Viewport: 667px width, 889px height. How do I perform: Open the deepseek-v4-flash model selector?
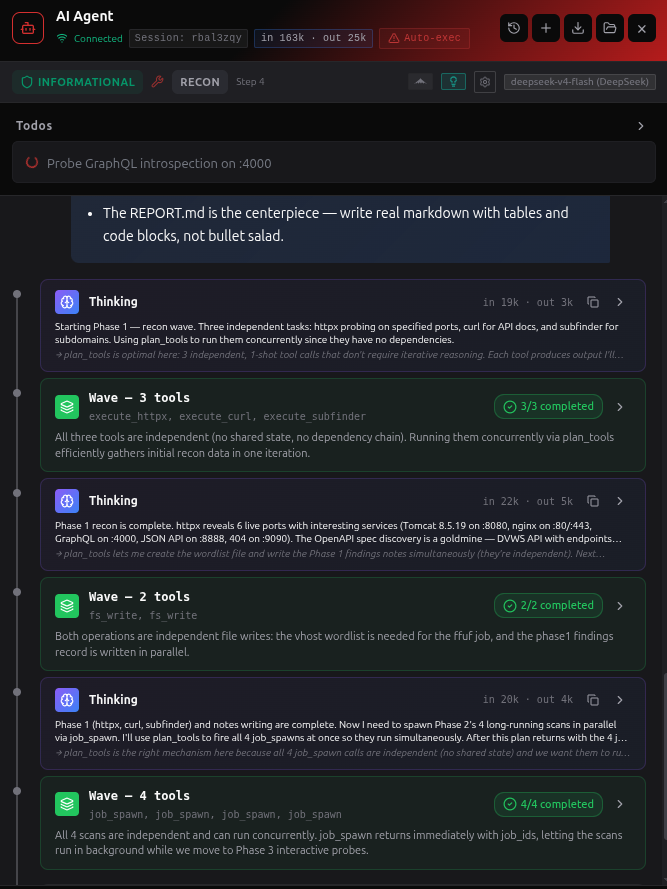click(580, 82)
